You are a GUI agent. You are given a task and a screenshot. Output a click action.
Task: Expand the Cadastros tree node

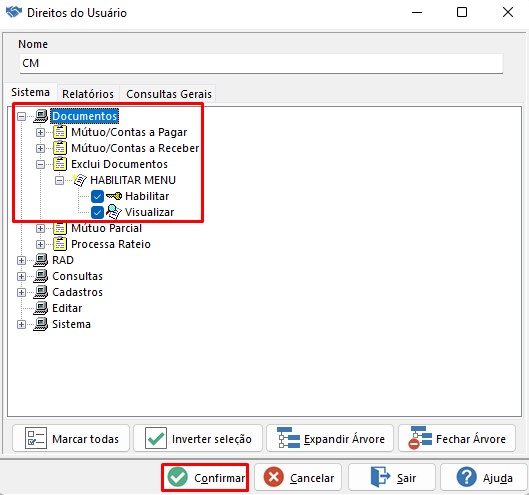coord(21,293)
